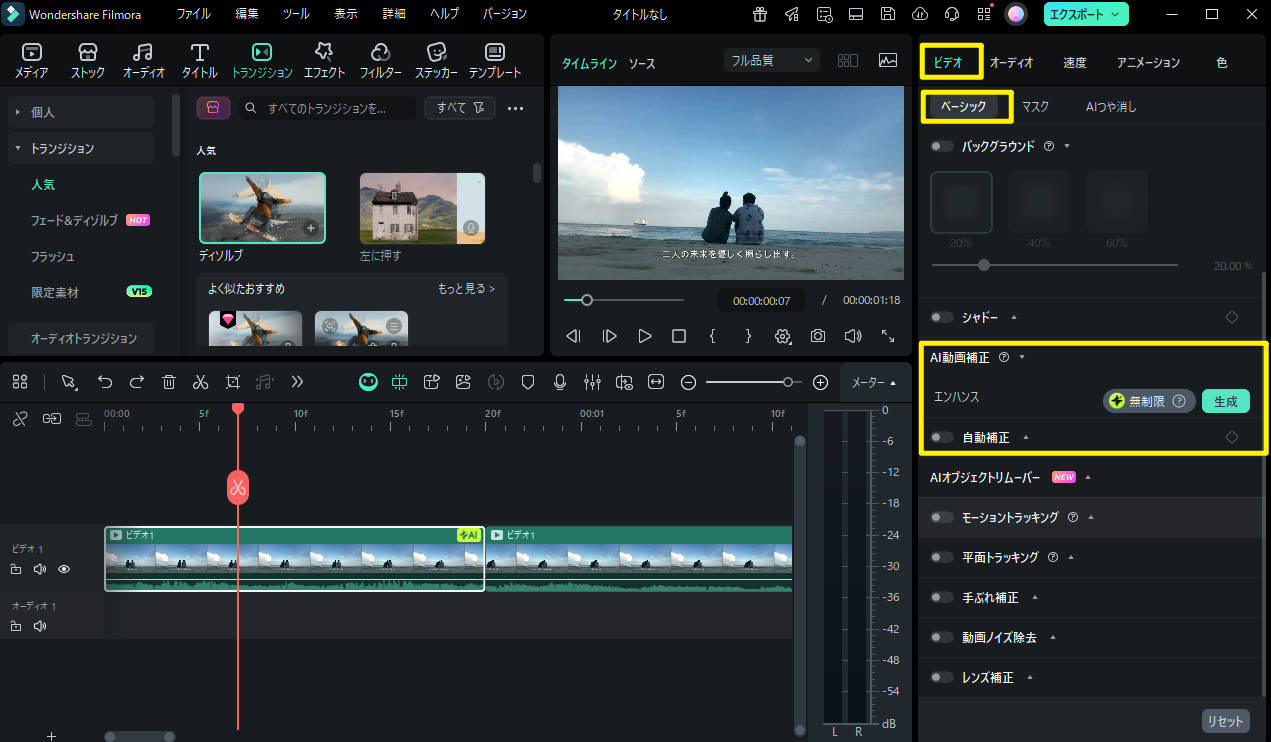Image resolution: width=1271 pixels, height=742 pixels.
Task: Open the voiceover recording microphone icon
Action: 560,381
